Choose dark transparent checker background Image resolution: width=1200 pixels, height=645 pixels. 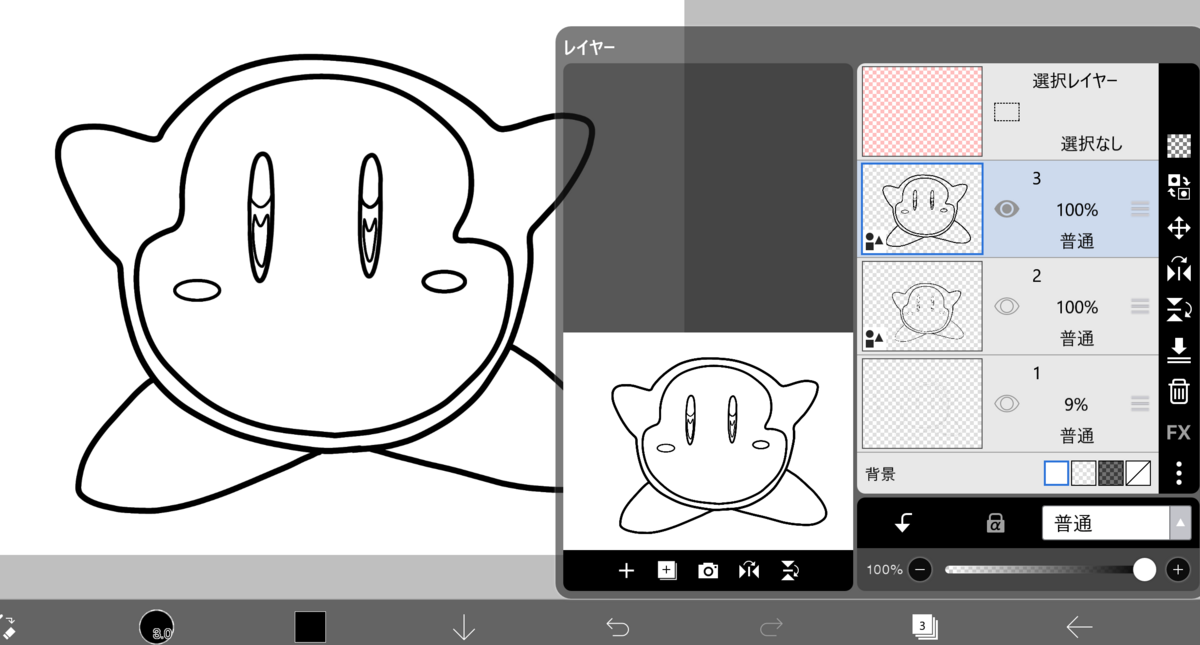point(1111,473)
